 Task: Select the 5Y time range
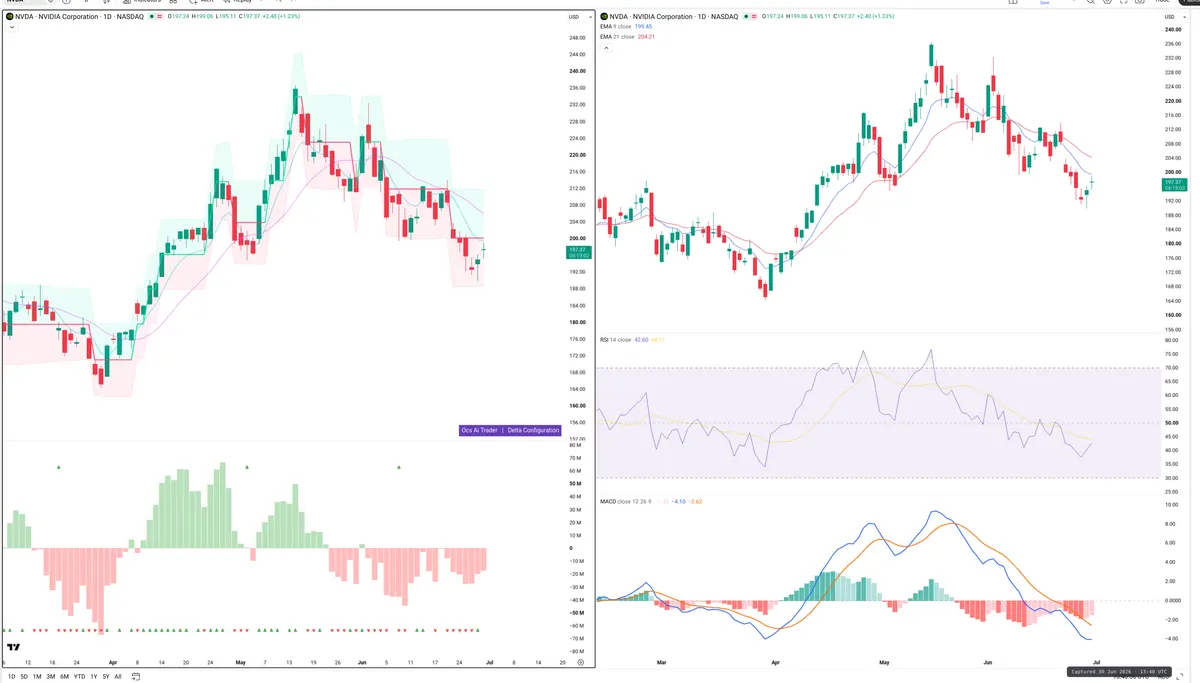pos(106,676)
